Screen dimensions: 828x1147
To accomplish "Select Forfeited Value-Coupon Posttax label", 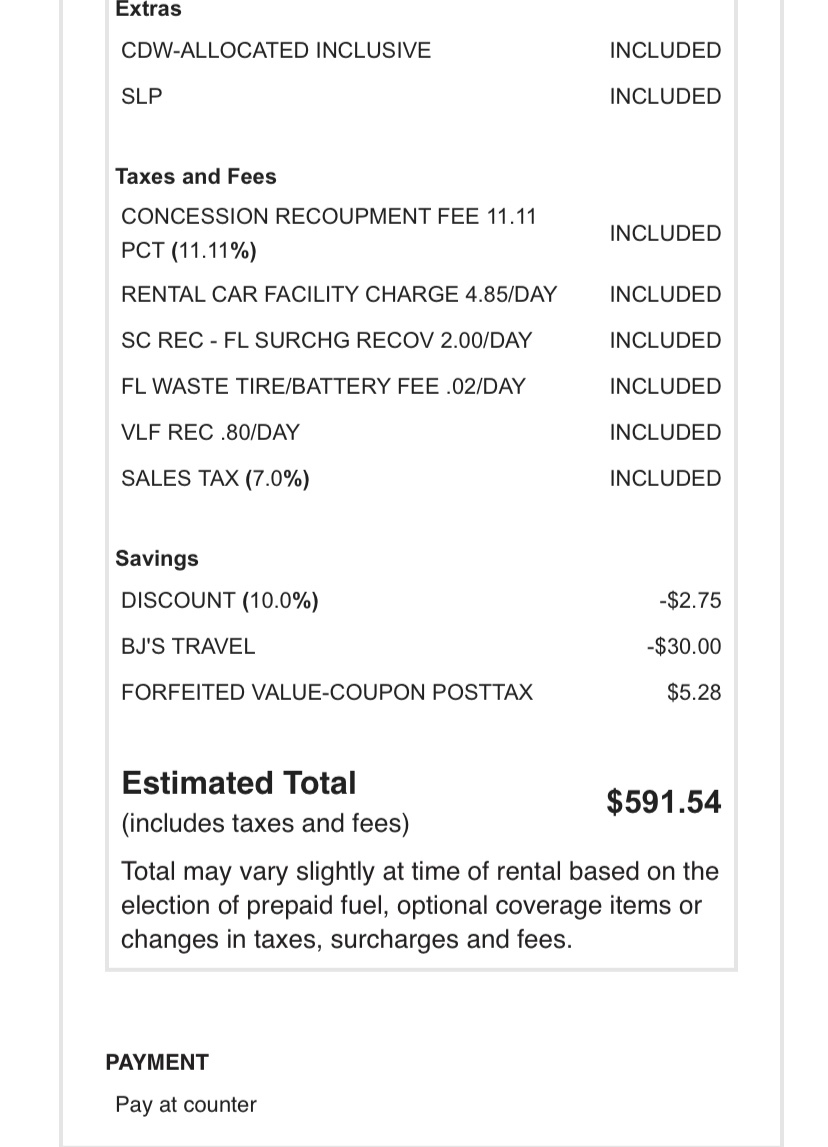I will [x=326, y=692].
